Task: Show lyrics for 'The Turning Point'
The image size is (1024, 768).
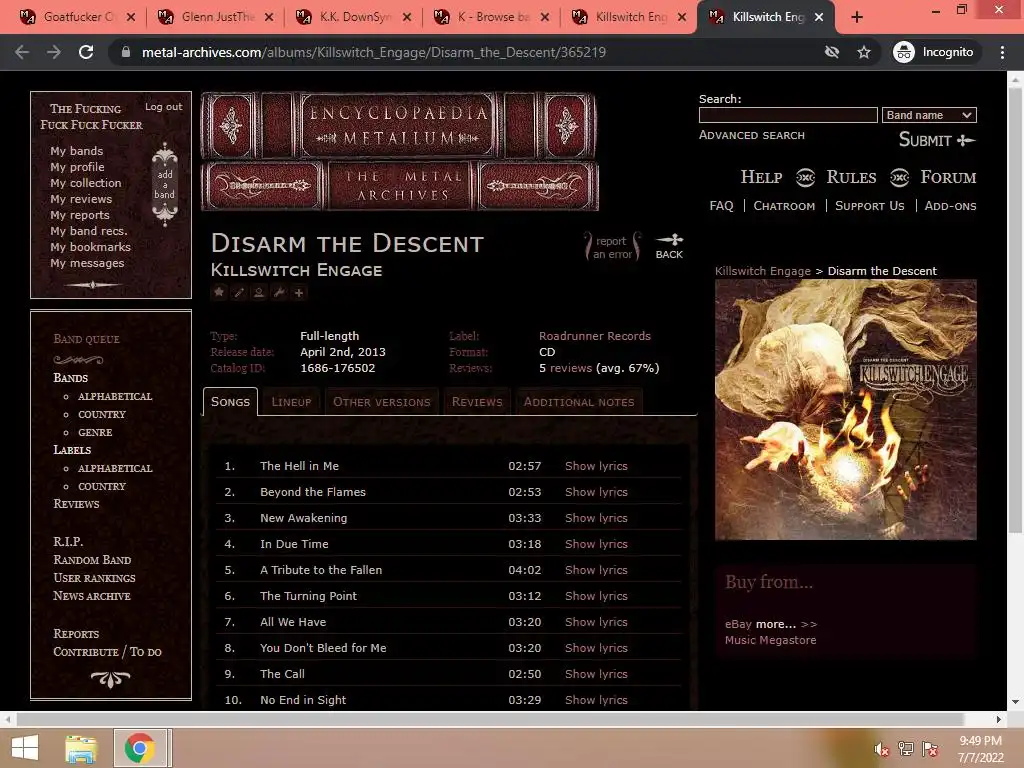Action: [x=596, y=596]
